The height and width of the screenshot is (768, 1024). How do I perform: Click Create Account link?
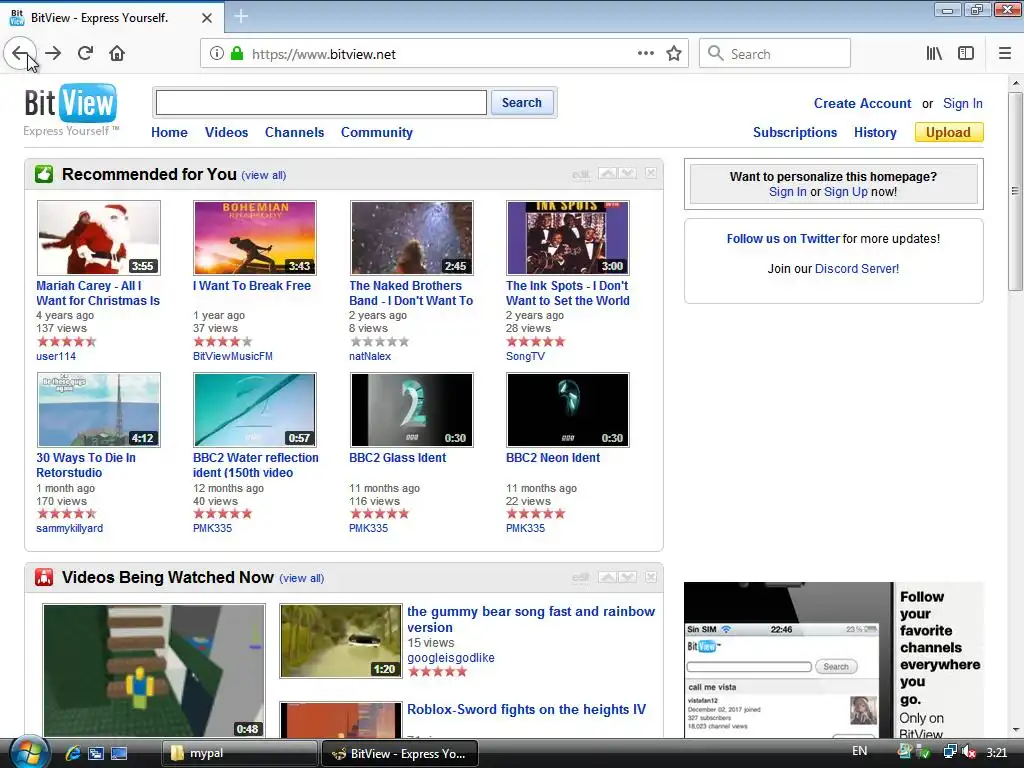(862, 103)
